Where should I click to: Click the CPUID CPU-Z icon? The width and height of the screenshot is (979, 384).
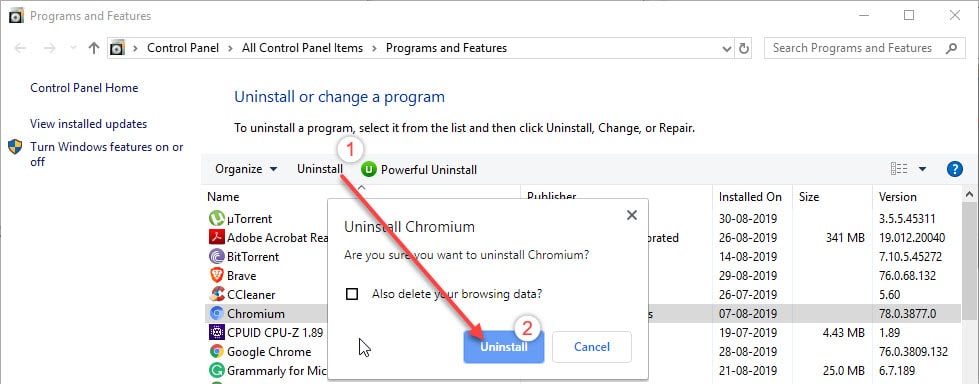(x=217, y=332)
